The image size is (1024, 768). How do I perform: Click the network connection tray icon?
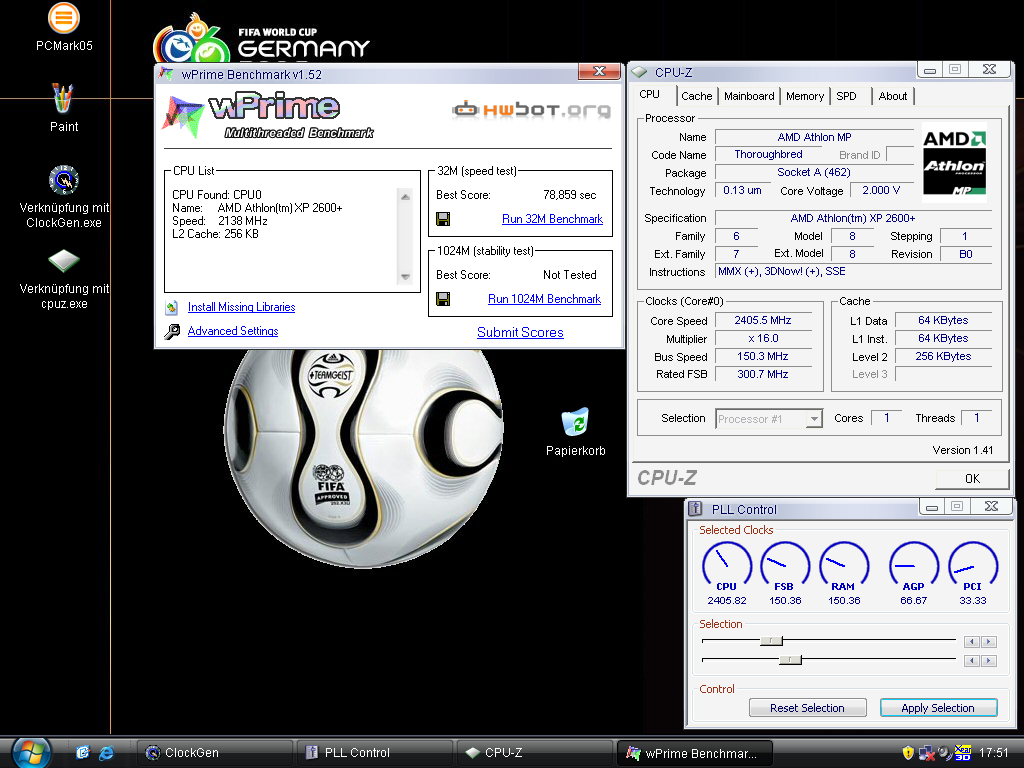pyautogui.click(x=926, y=753)
